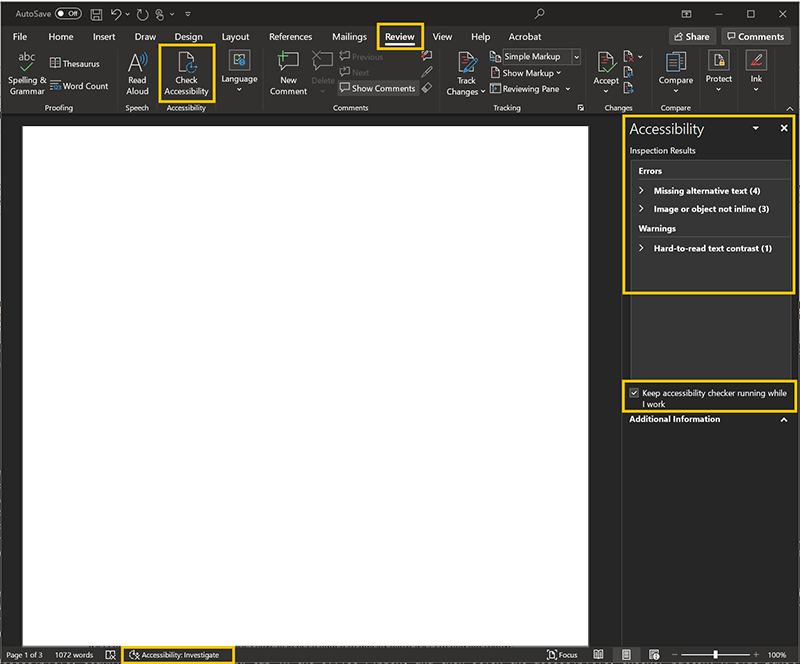Image resolution: width=800 pixels, height=664 pixels.
Task: Select the Pen ink comment icon
Action: [427, 72]
